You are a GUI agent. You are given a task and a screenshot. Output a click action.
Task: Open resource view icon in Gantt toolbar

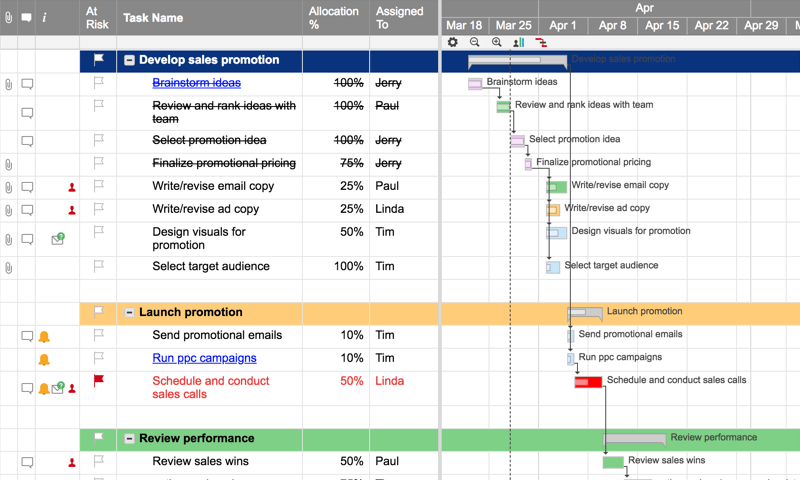(x=518, y=43)
